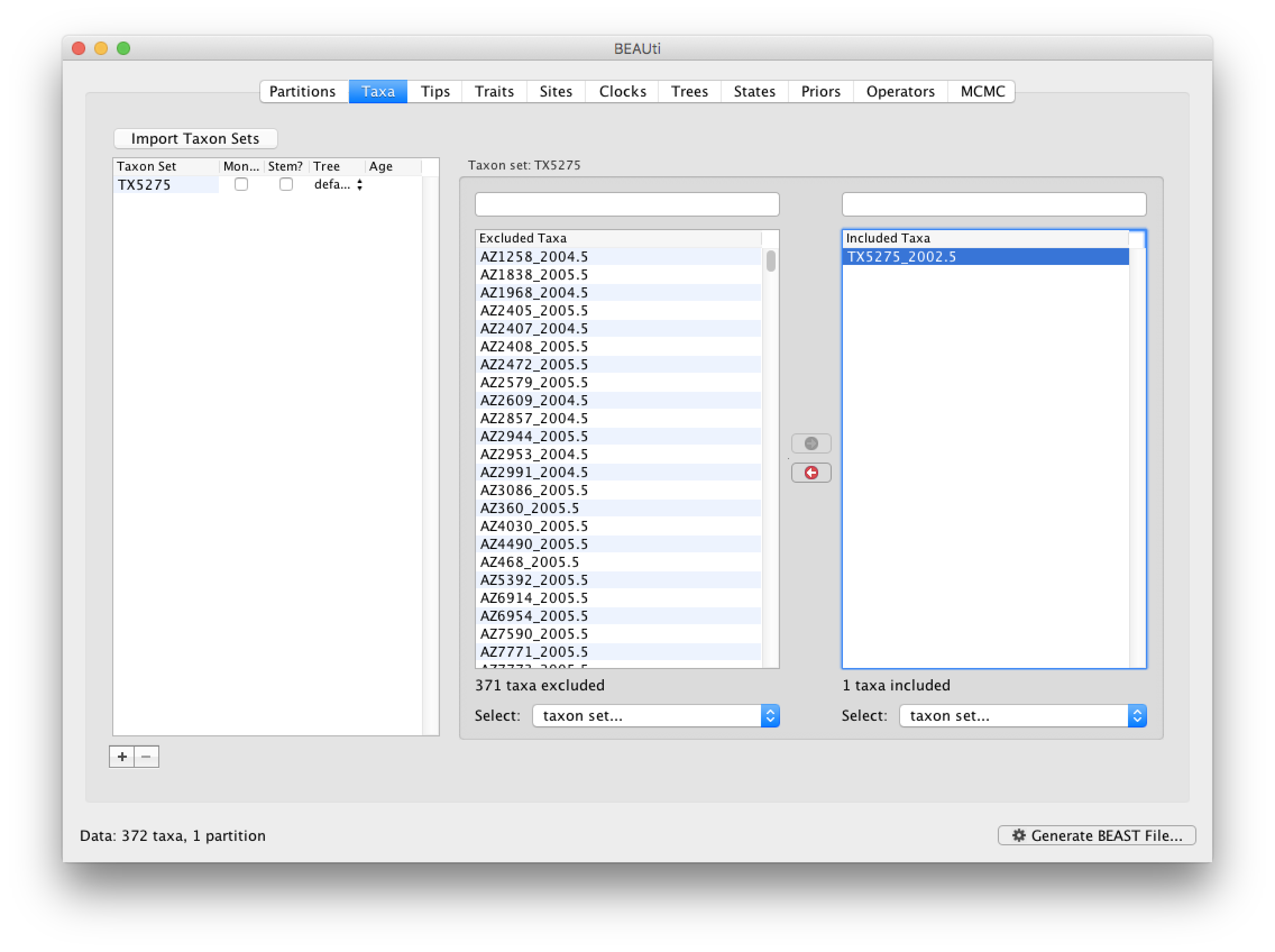Screen dimensions: 1275x952
Task: Open excluded taxa Select taxon set dropdown
Action: click(x=655, y=716)
